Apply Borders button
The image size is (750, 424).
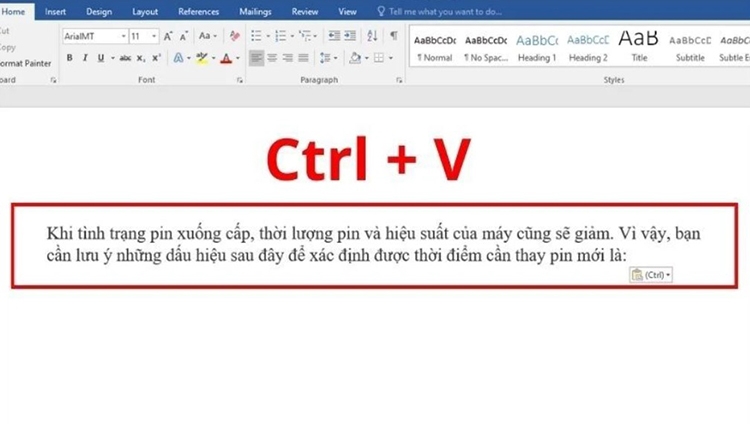click(x=379, y=58)
